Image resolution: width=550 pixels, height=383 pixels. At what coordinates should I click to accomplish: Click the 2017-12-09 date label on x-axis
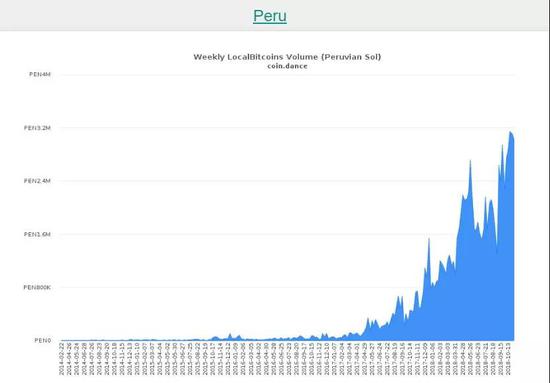[425, 359]
